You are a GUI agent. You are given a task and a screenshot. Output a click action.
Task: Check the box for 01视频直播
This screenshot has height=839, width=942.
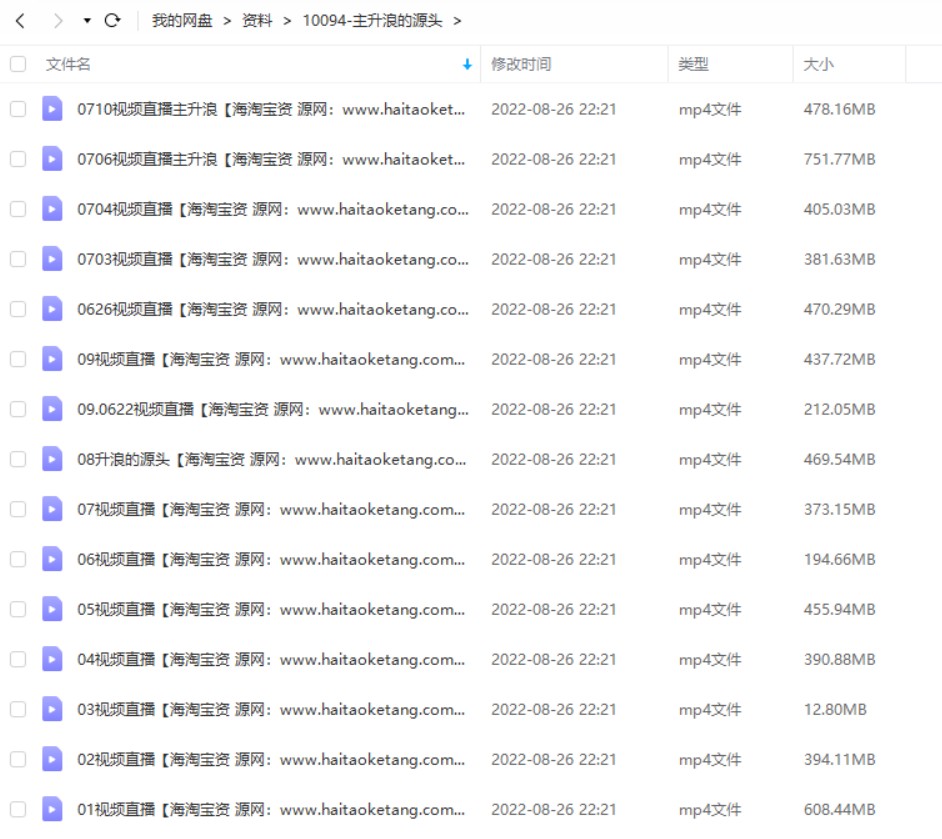point(18,810)
